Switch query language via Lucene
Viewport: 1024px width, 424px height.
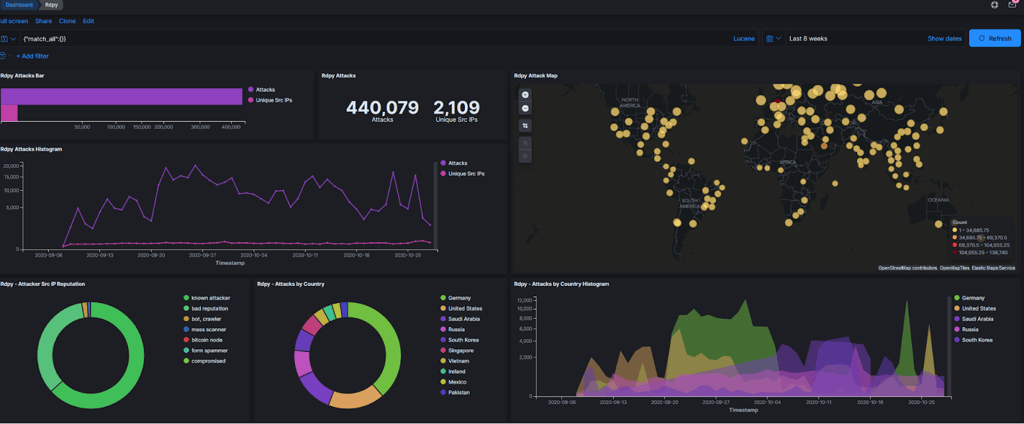(744, 39)
